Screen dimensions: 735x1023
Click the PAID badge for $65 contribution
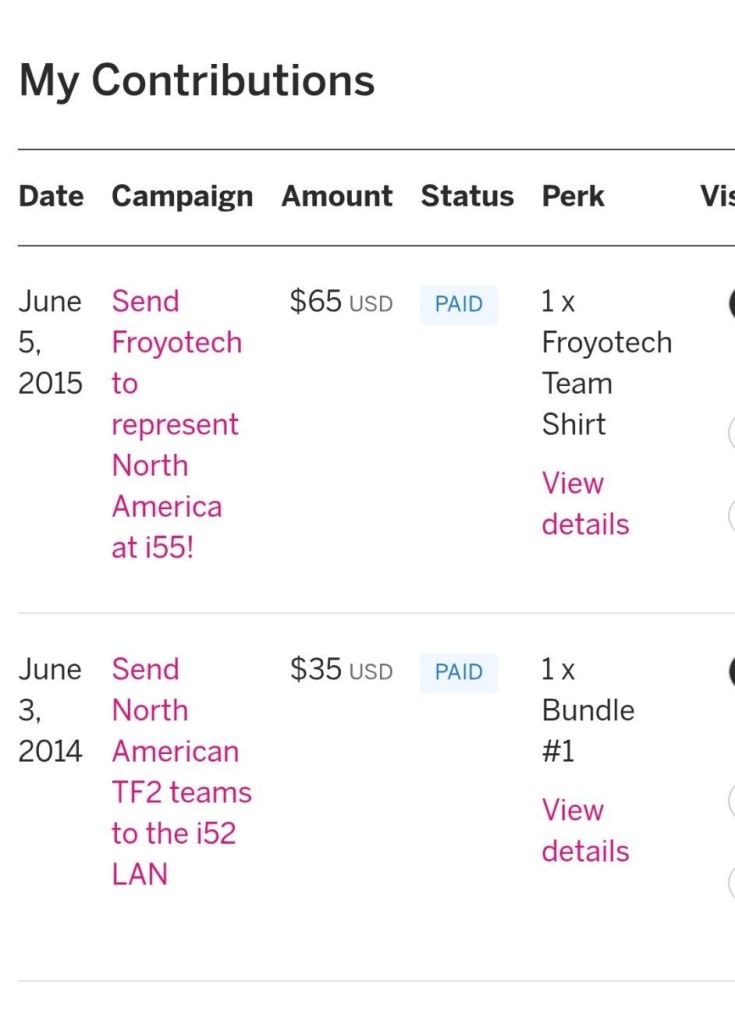point(459,304)
